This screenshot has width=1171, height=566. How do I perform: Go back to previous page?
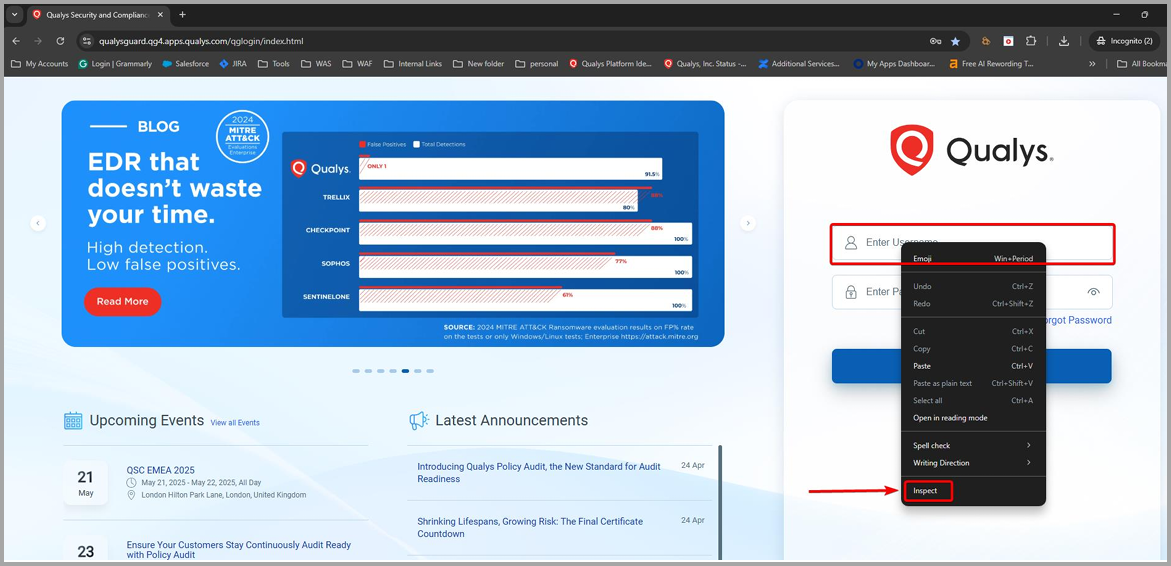(16, 41)
